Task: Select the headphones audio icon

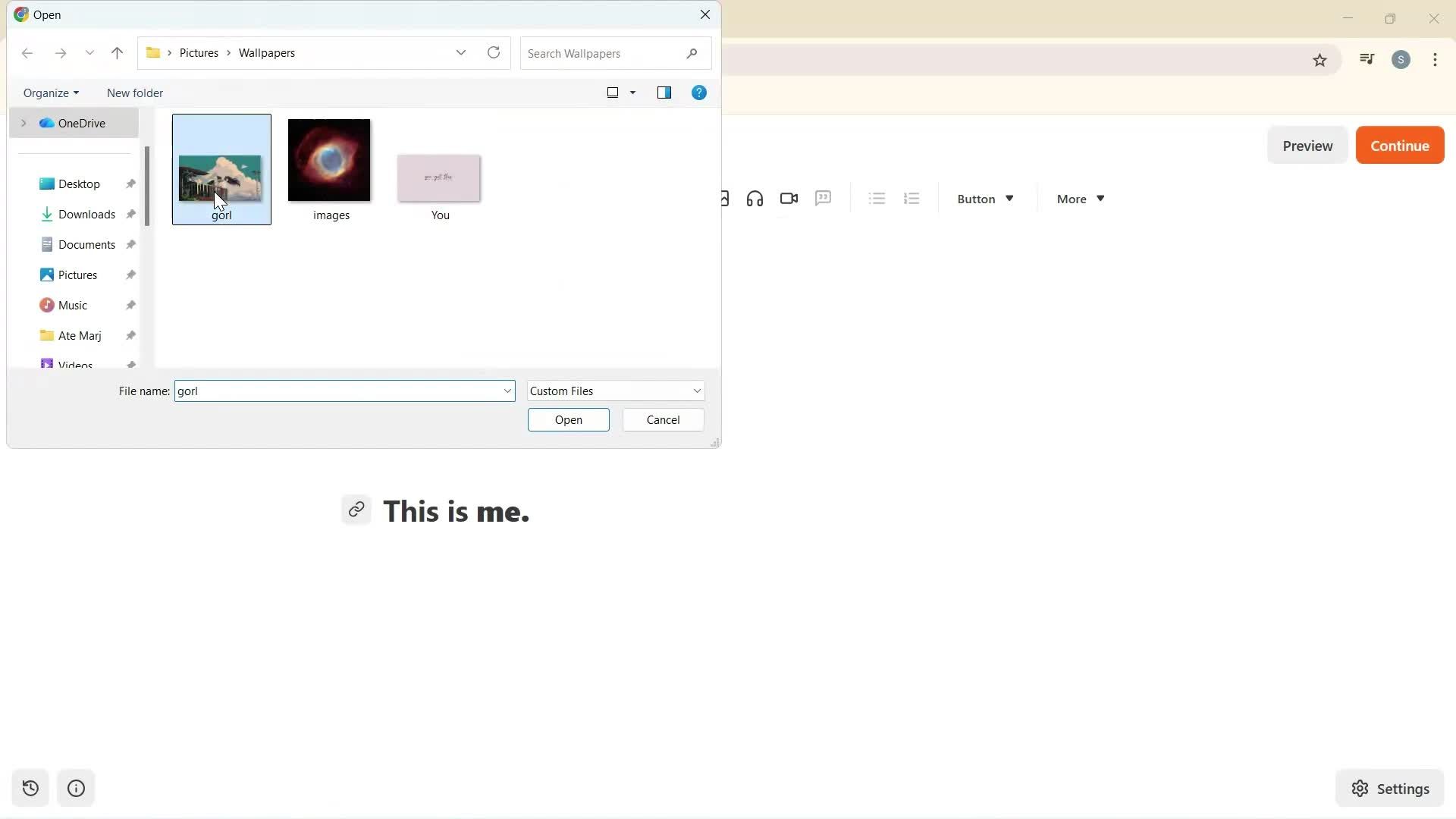Action: point(755,198)
